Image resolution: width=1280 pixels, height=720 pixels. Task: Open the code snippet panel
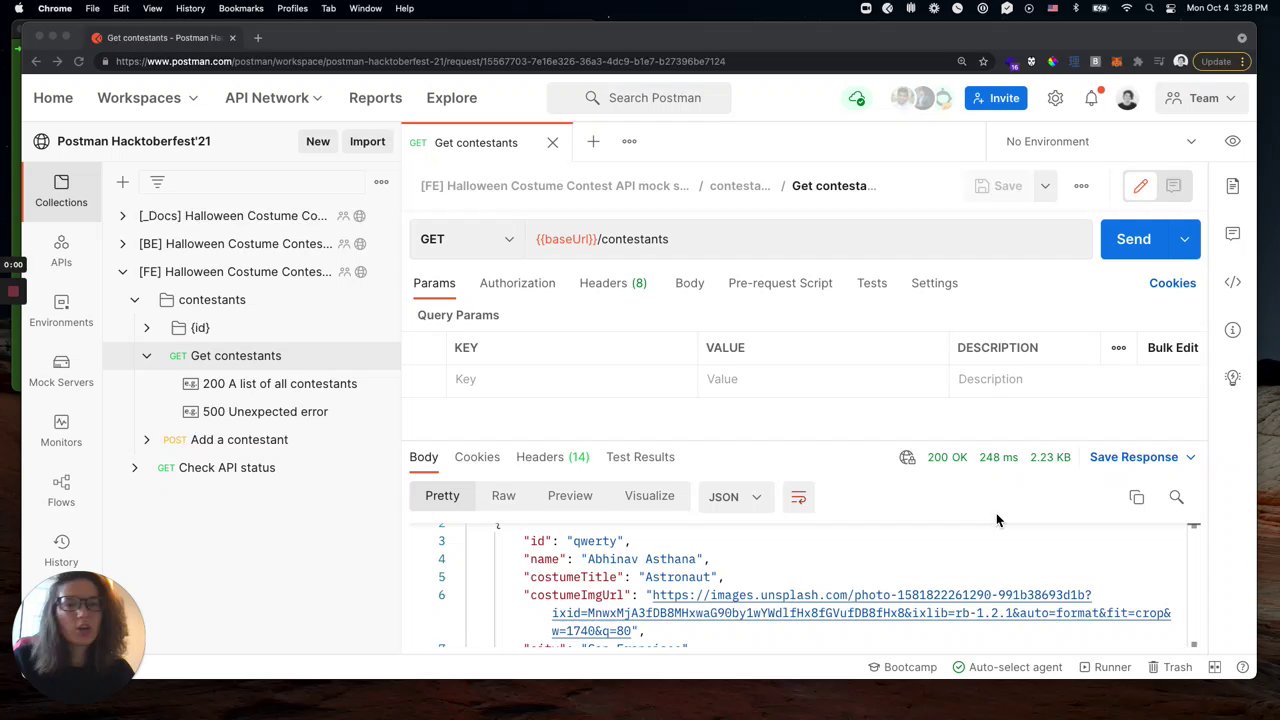pyautogui.click(x=1232, y=282)
